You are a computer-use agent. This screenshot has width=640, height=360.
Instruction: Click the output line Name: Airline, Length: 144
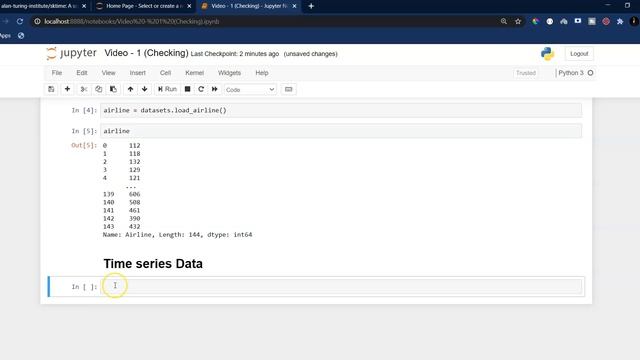point(177,235)
